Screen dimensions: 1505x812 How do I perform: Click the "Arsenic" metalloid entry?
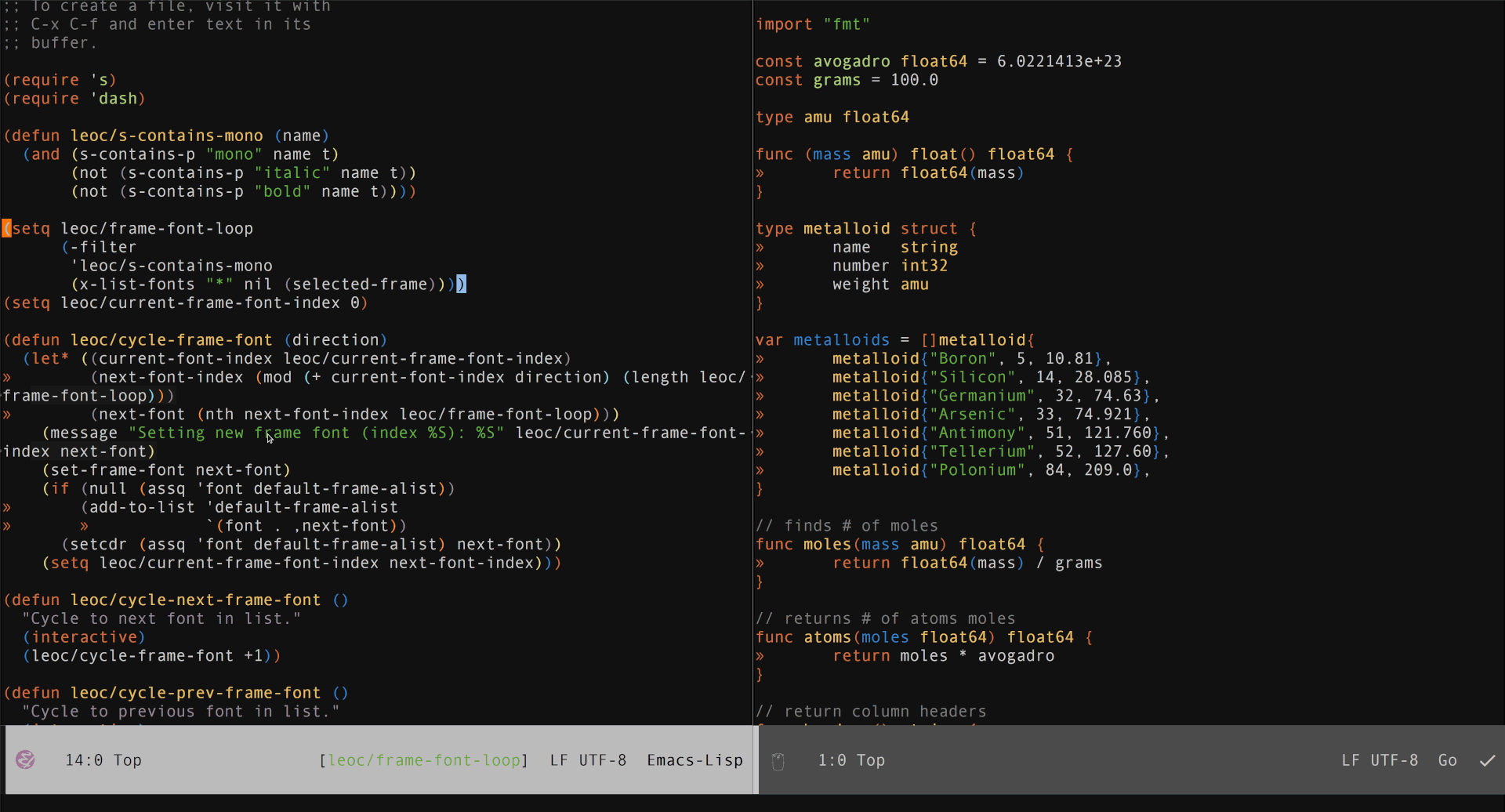pos(992,414)
